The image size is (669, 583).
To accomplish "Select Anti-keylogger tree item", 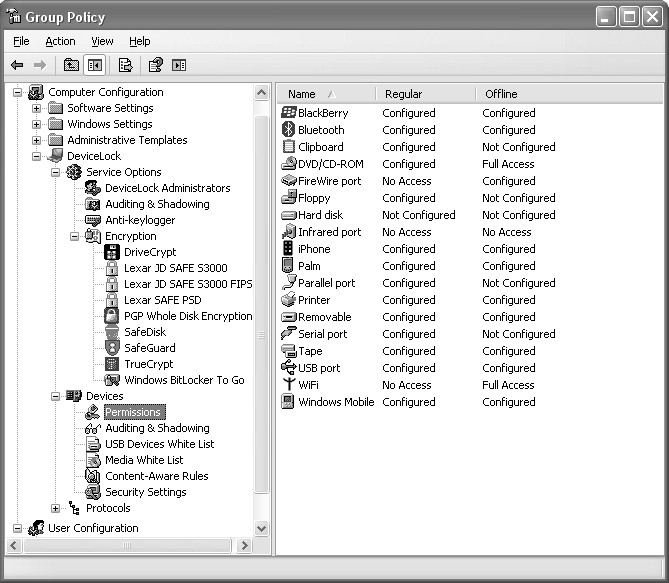I will [x=140, y=220].
